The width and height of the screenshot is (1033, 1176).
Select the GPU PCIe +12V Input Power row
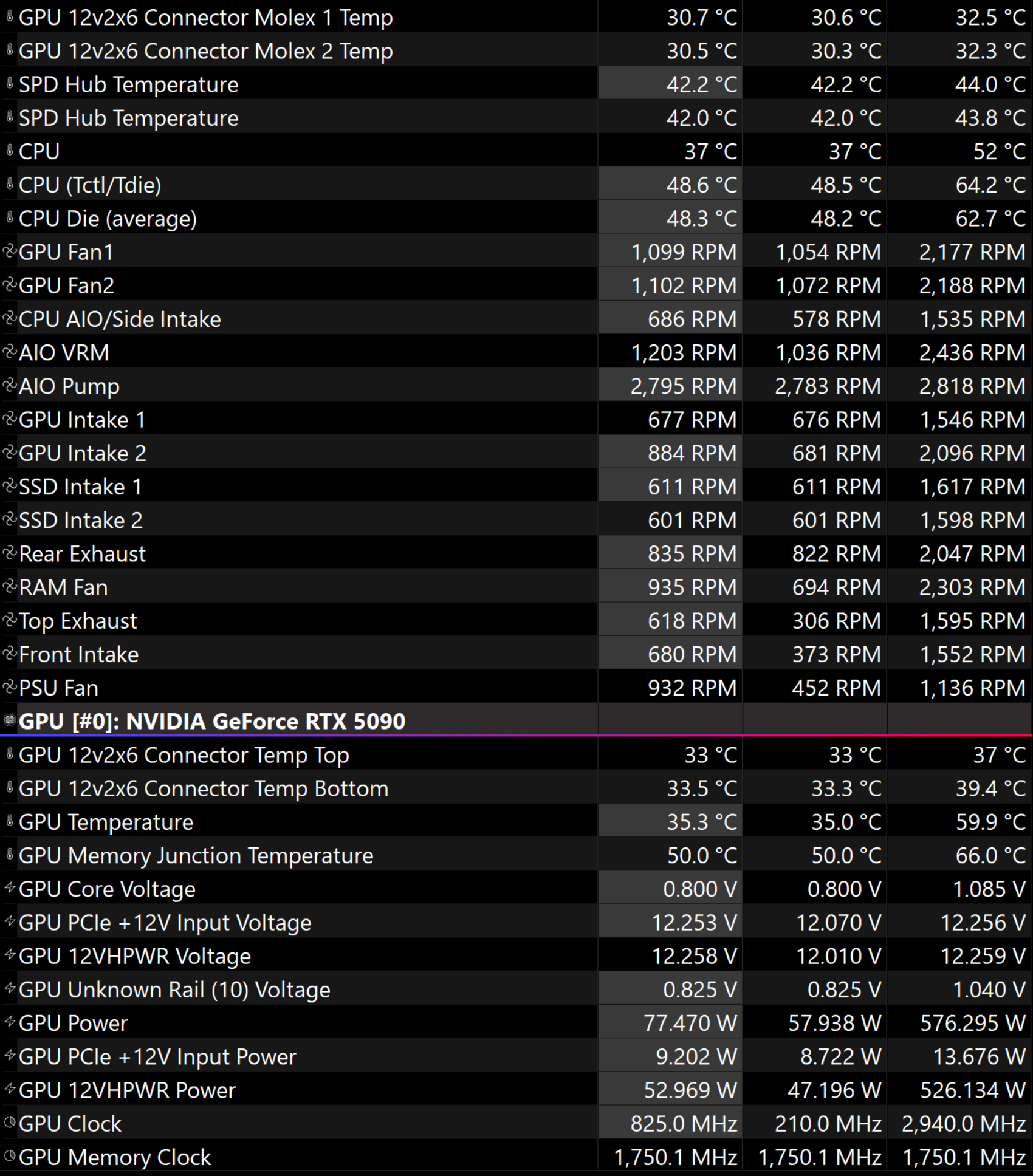(x=516, y=1056)
